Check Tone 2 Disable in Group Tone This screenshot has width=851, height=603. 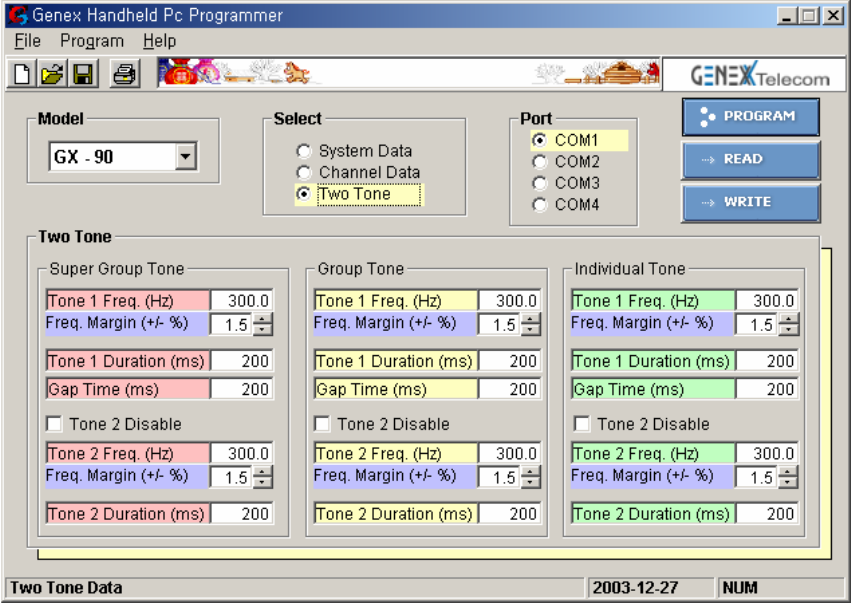[322, 423]
